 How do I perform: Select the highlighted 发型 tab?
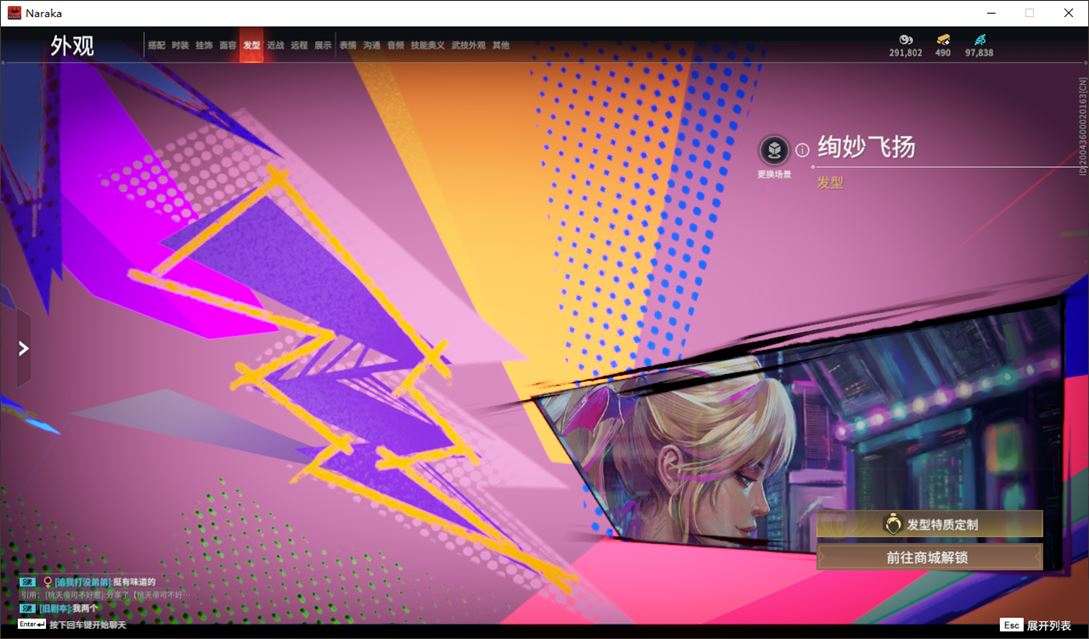(x=251, y=45)
